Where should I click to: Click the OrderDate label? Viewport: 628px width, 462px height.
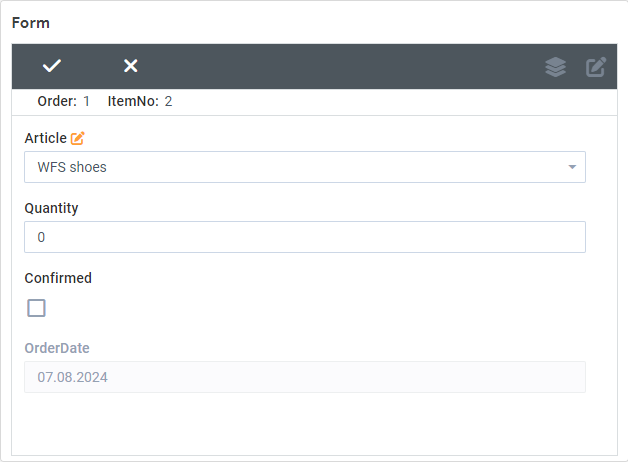point(57,348)
